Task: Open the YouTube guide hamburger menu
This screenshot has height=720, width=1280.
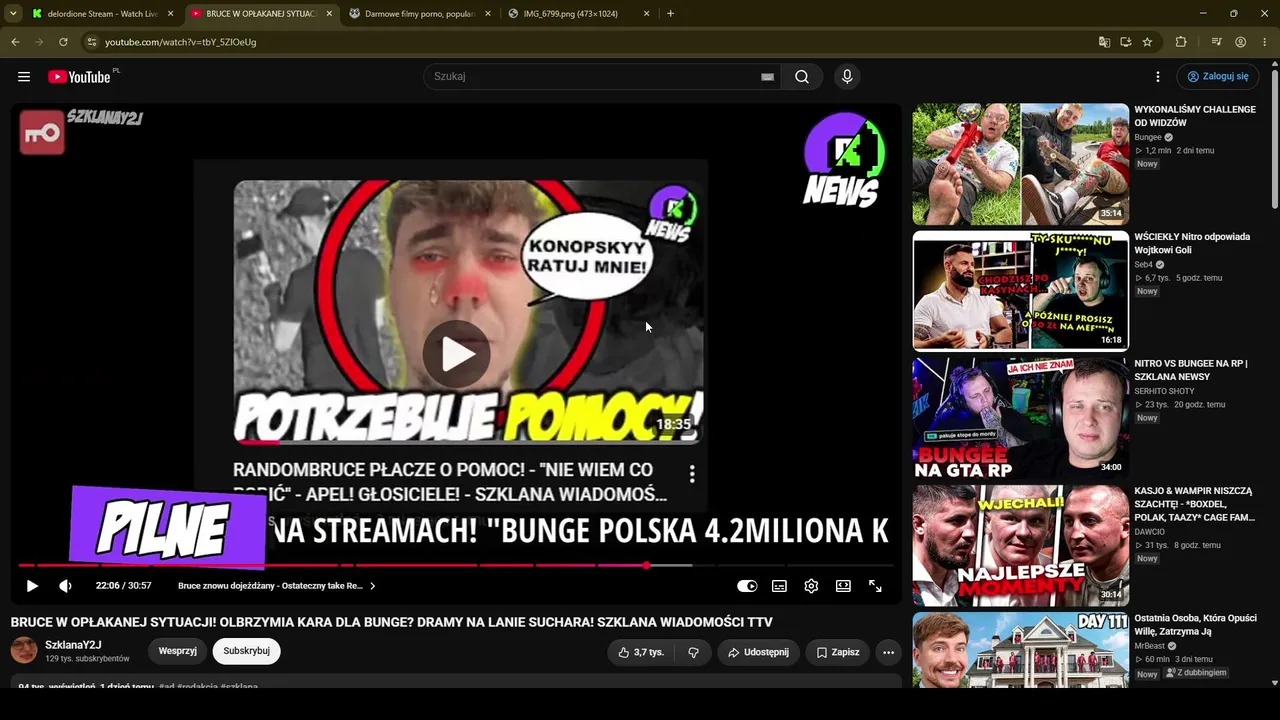Action: 24,77
